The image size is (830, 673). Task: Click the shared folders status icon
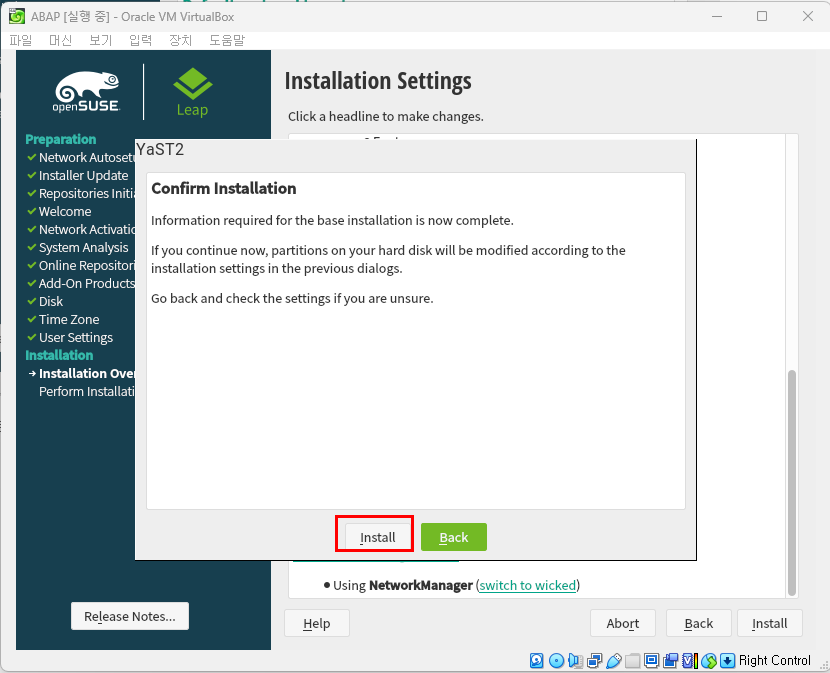pos(633,660)
